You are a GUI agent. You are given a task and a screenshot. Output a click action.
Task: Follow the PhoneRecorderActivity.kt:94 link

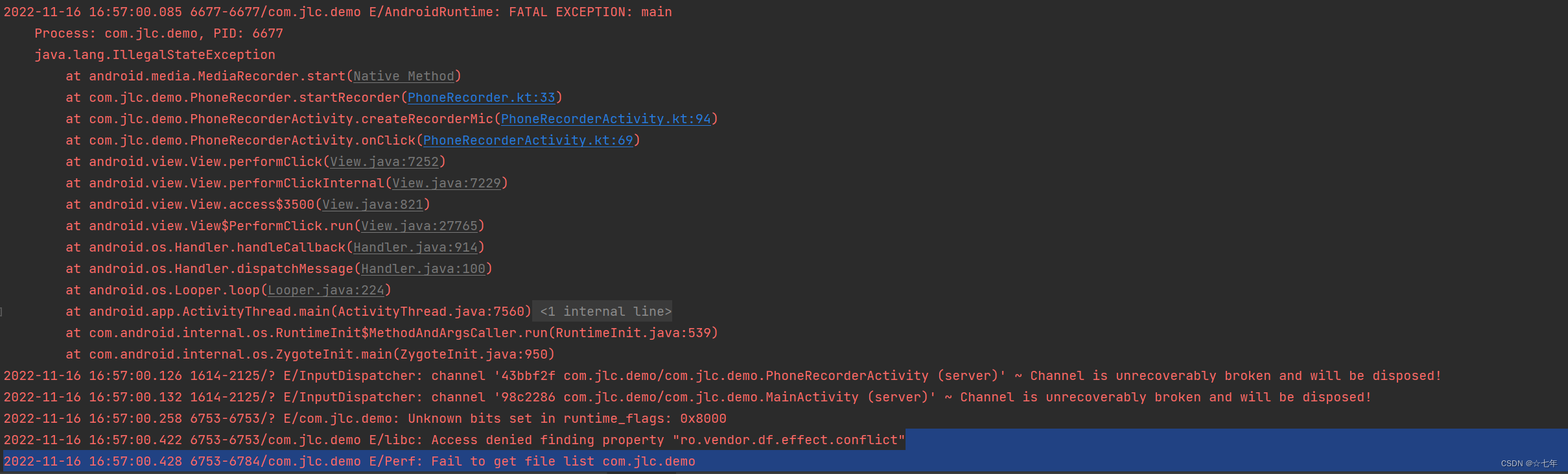point(605,119)
